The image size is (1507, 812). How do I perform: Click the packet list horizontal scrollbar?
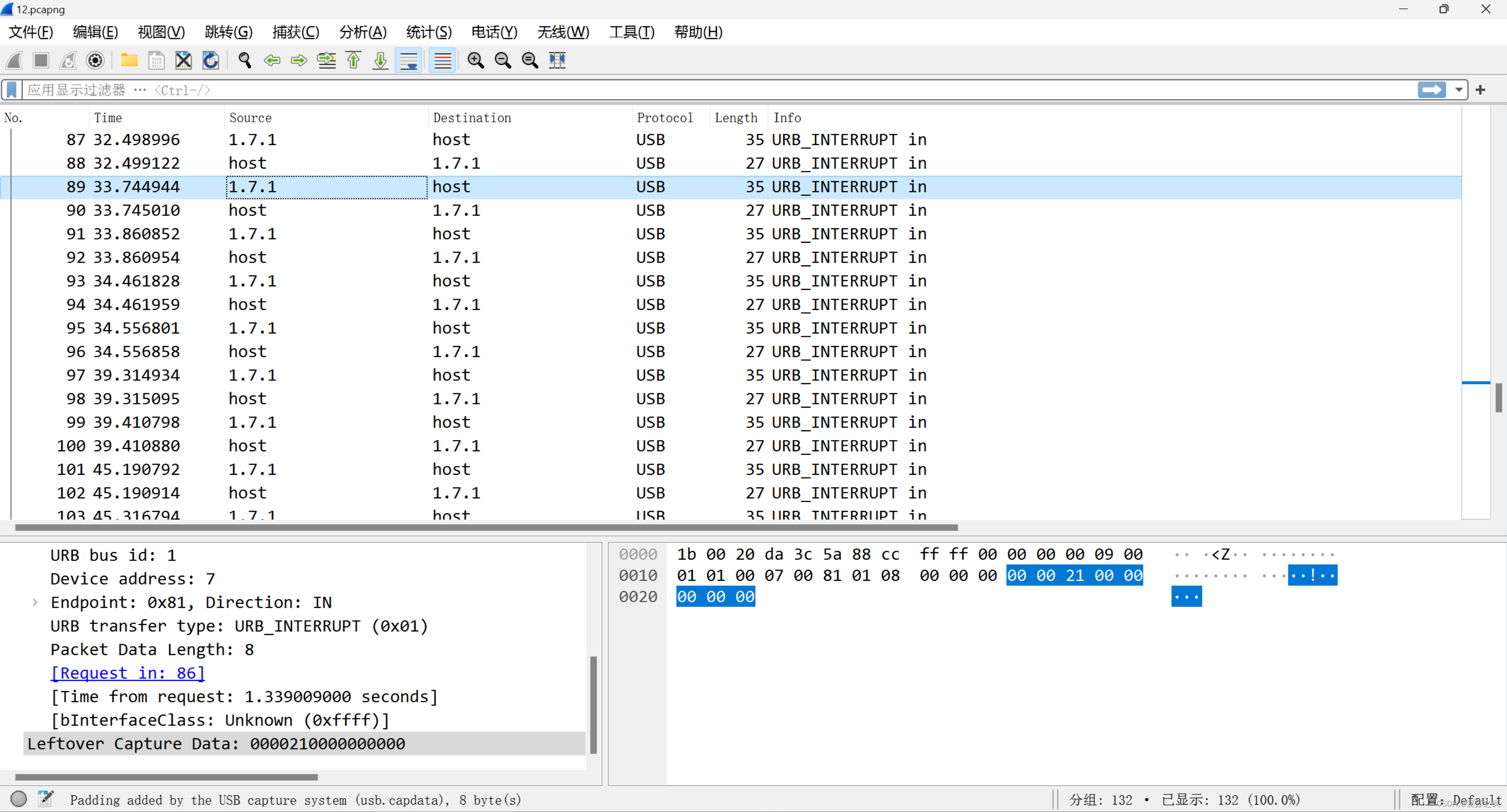[x=486, y=527]
